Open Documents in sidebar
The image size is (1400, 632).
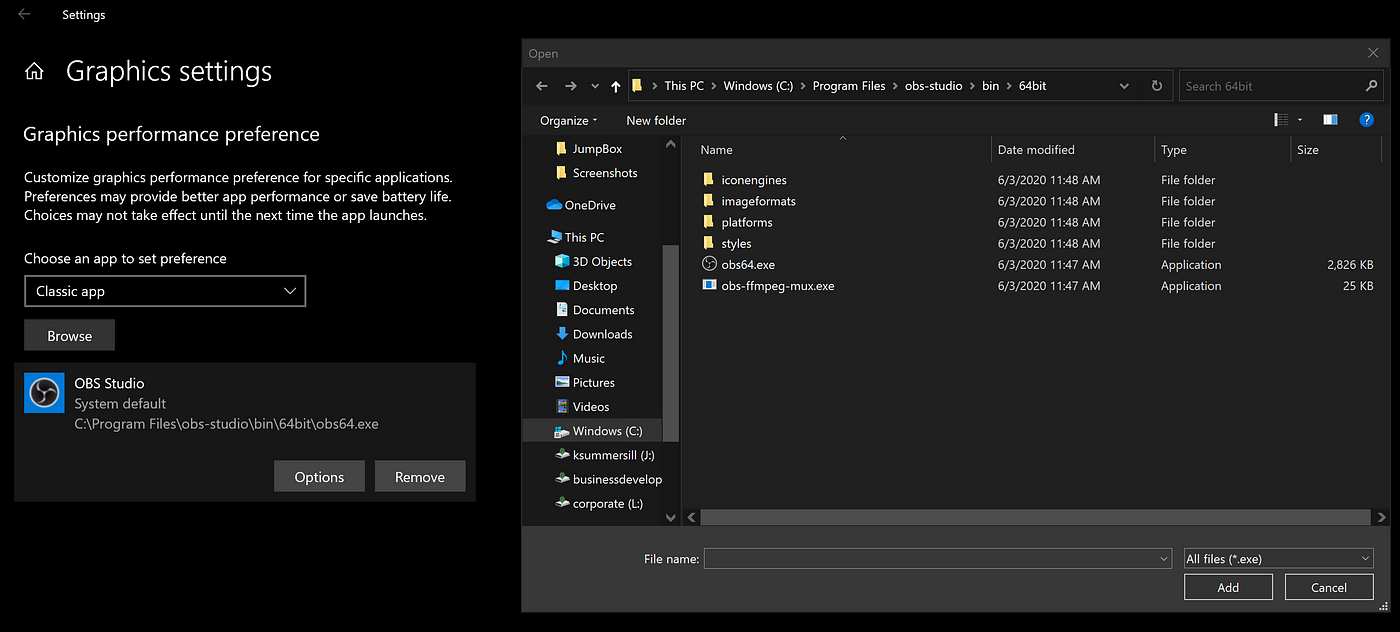(594, 310)
